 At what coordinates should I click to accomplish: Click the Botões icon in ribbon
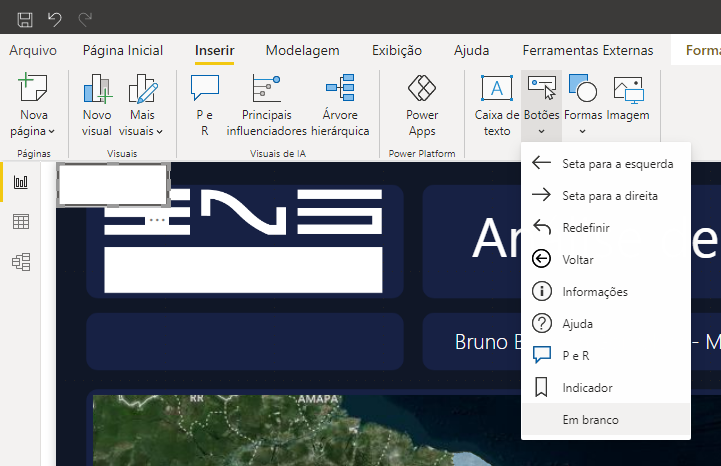click(x=542, y=88)
